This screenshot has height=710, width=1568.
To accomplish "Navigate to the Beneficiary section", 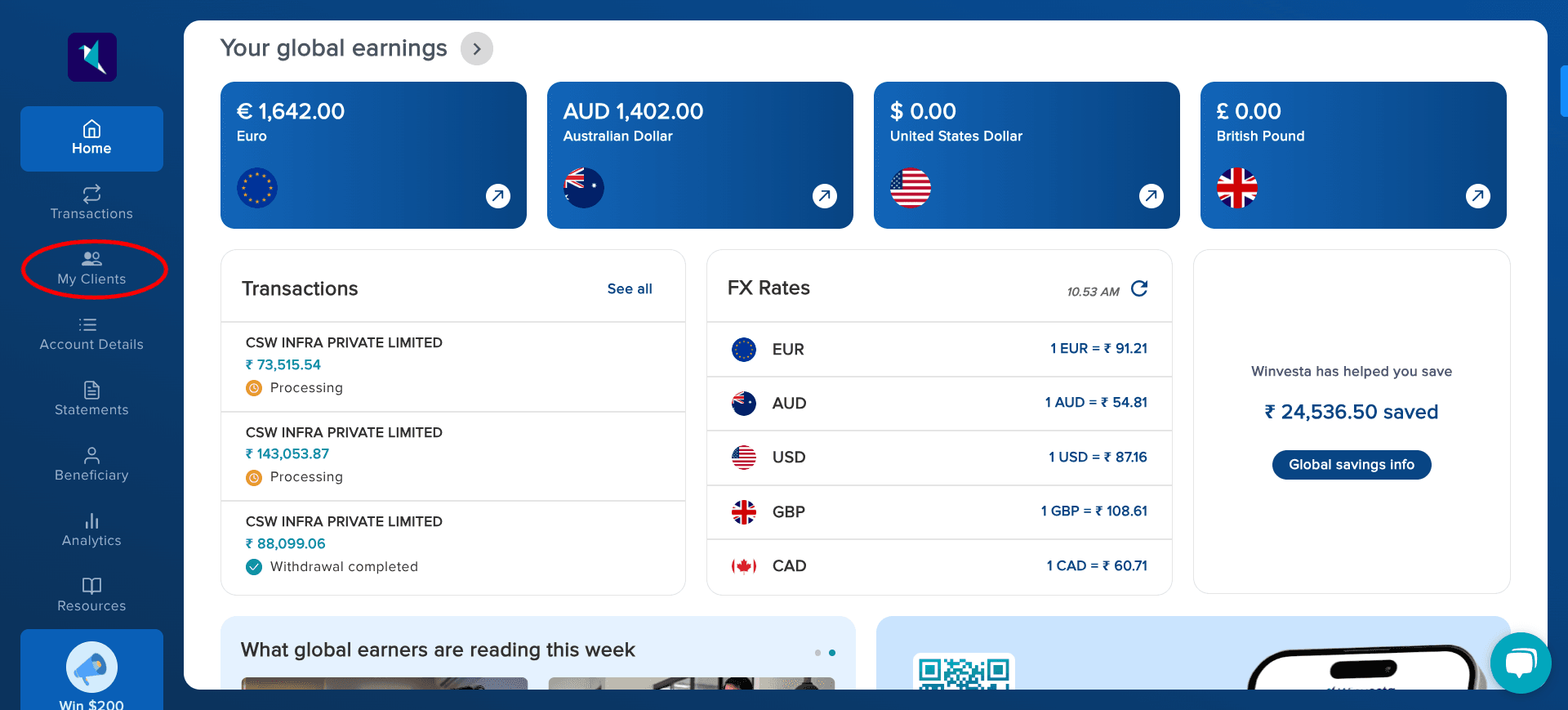I will (91, 464).
